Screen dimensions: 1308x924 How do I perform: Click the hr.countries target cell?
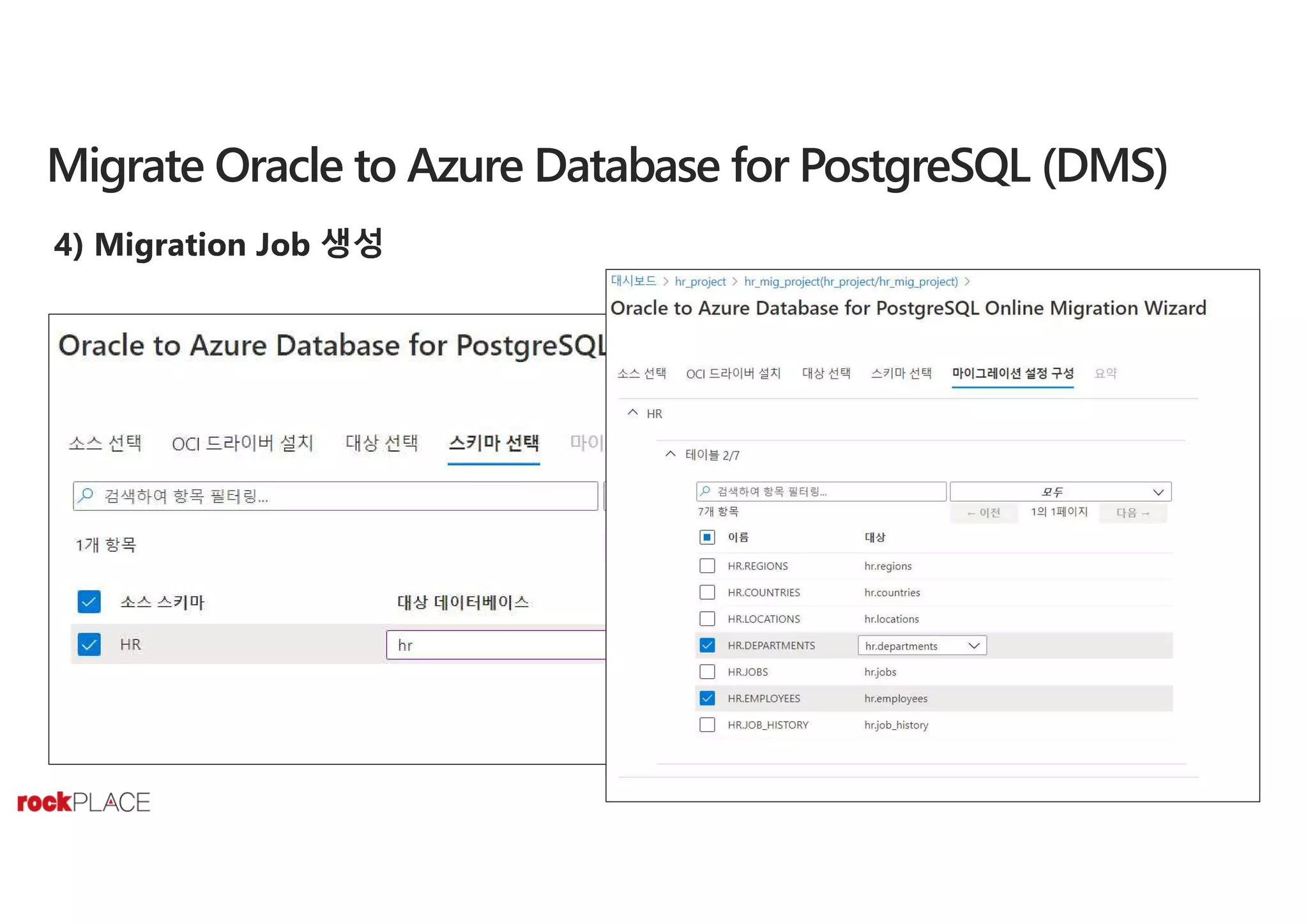[892, 593]
